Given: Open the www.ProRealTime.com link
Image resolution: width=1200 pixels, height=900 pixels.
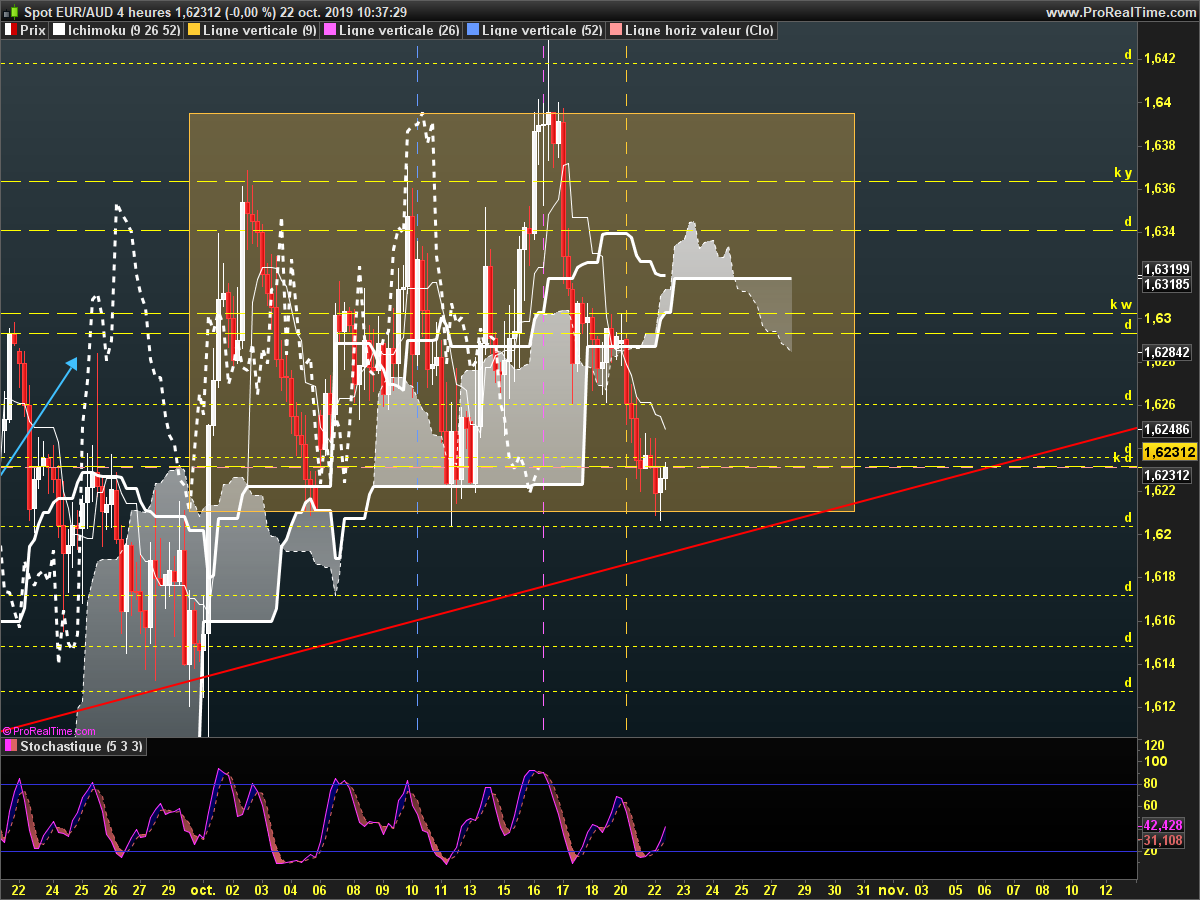Looking at the screenshot, I should [1119, 12].
